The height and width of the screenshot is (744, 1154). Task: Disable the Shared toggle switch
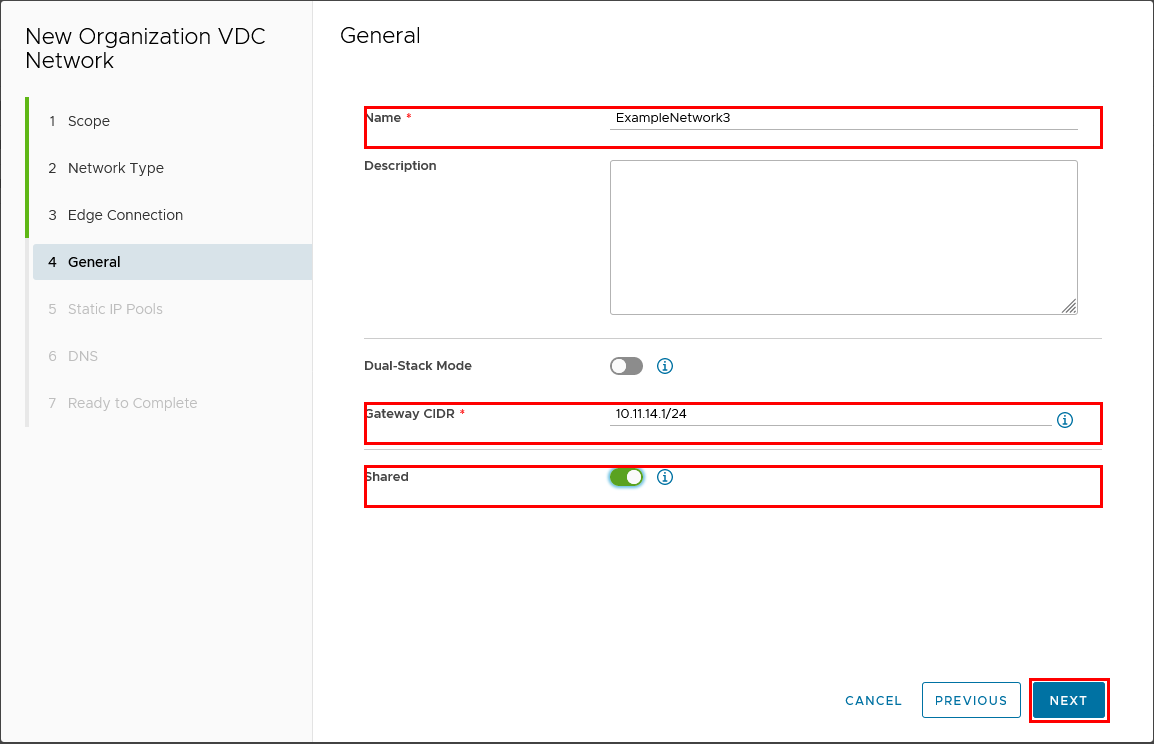point(627,477)
